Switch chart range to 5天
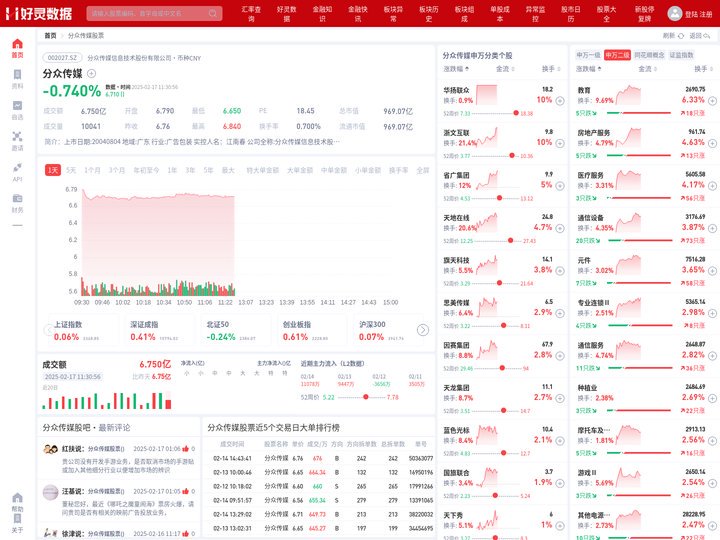The width and height of the screenshot is (720, 540). coord(71,170)
